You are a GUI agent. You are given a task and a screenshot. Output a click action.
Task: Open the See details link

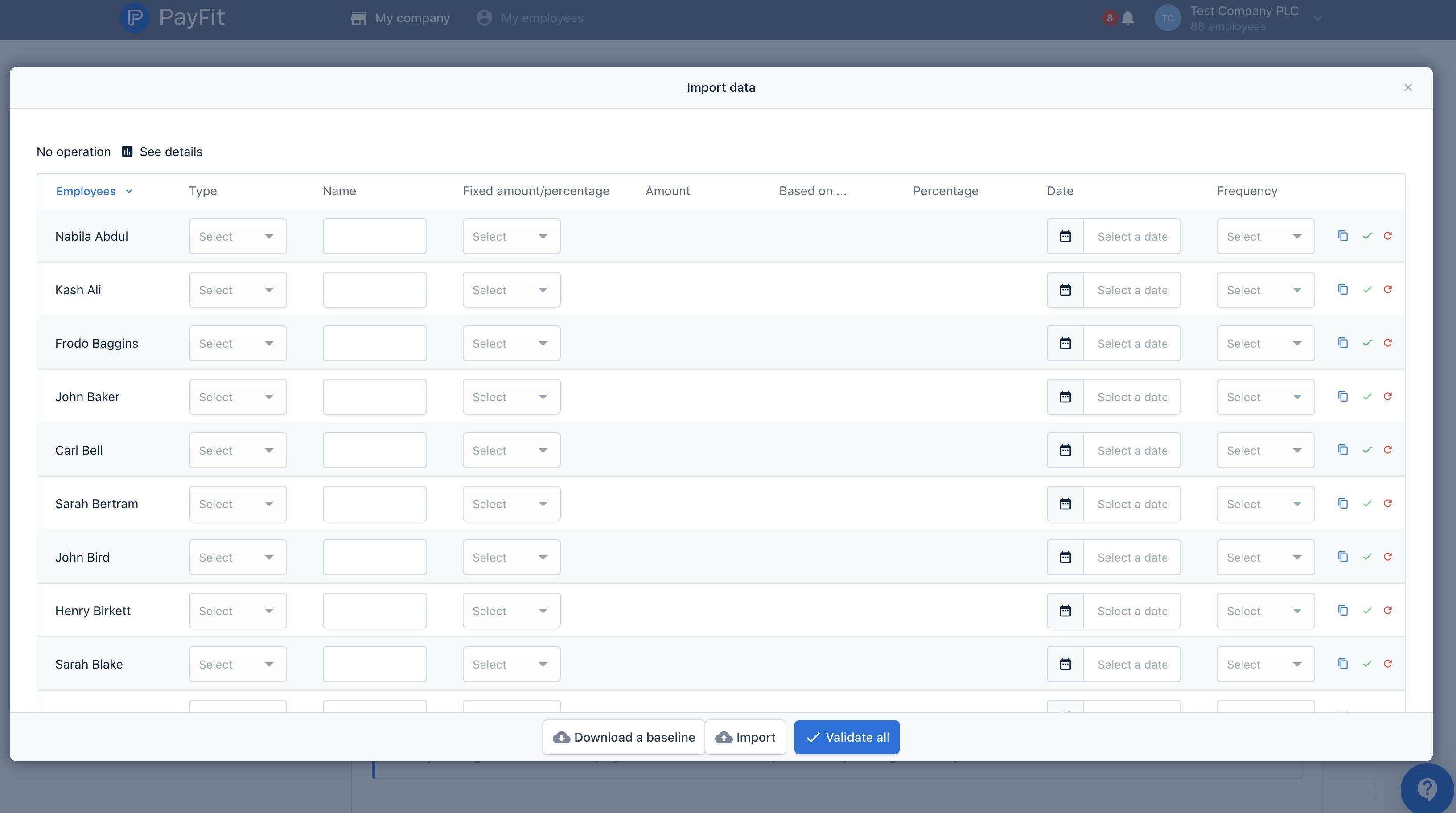tap(171, 152)
